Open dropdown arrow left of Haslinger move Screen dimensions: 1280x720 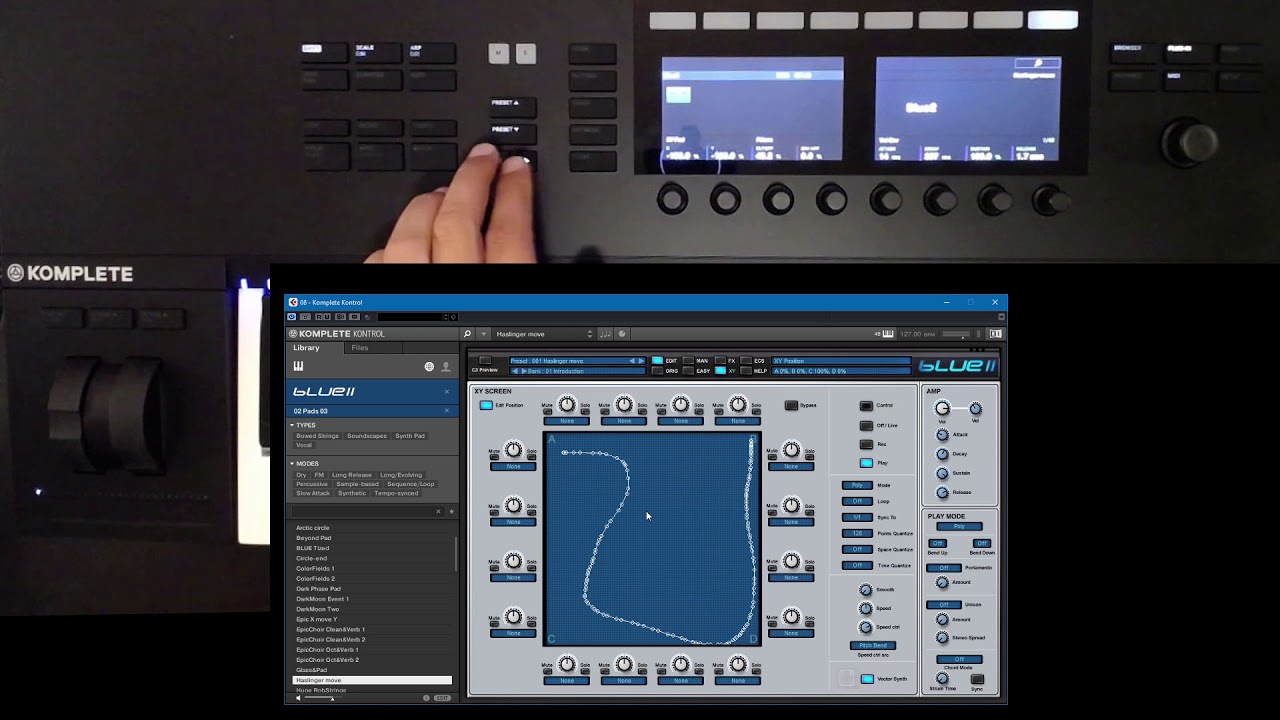[484, 334]
